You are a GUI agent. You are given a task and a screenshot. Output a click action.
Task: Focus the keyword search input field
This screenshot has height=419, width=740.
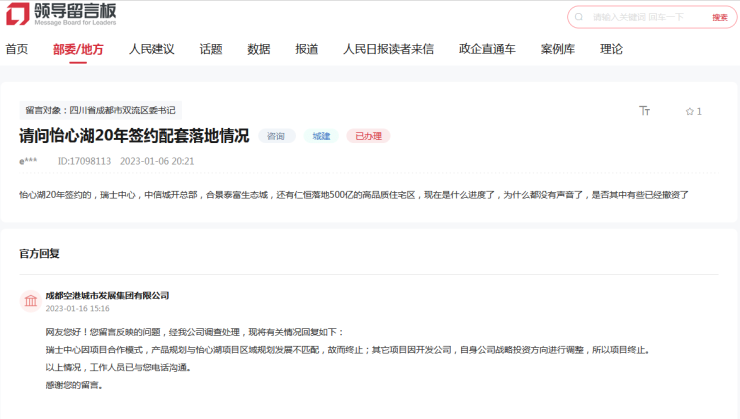(x=645, y=17)
